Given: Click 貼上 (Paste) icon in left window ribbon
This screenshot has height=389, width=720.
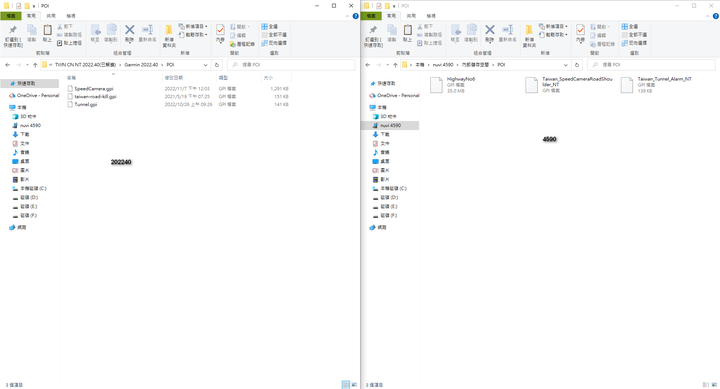Looking at the screenshot, I should pyautogui.click(x=47, y=30).
